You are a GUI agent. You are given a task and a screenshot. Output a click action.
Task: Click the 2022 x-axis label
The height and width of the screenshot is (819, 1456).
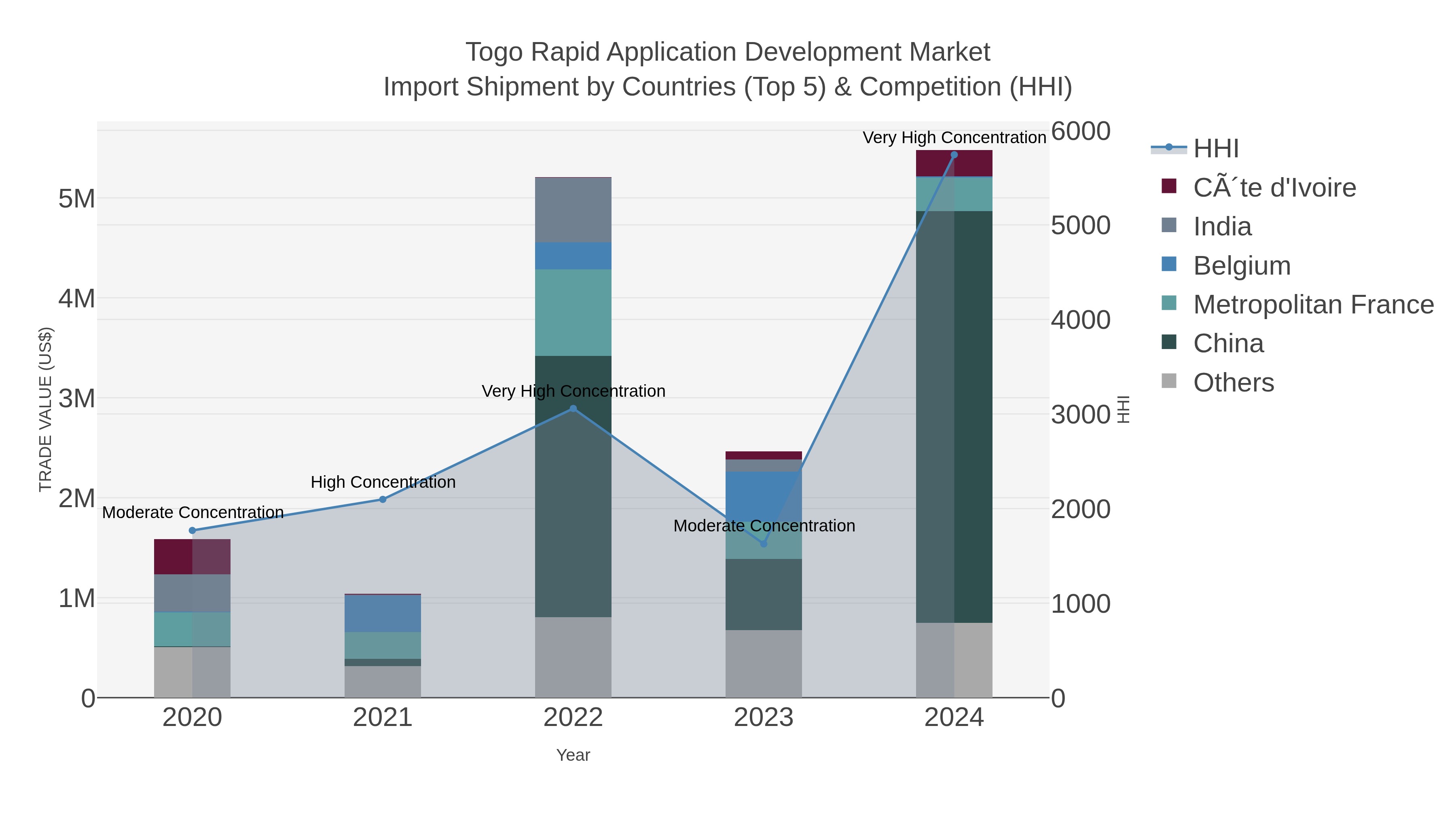(573, 718)
